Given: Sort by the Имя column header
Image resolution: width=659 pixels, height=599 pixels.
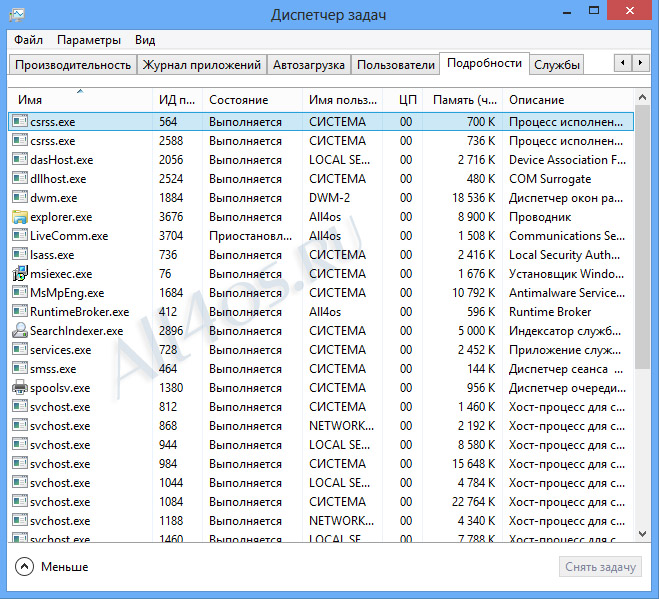Looking at the screenshot, I should [x=80, y=100].
